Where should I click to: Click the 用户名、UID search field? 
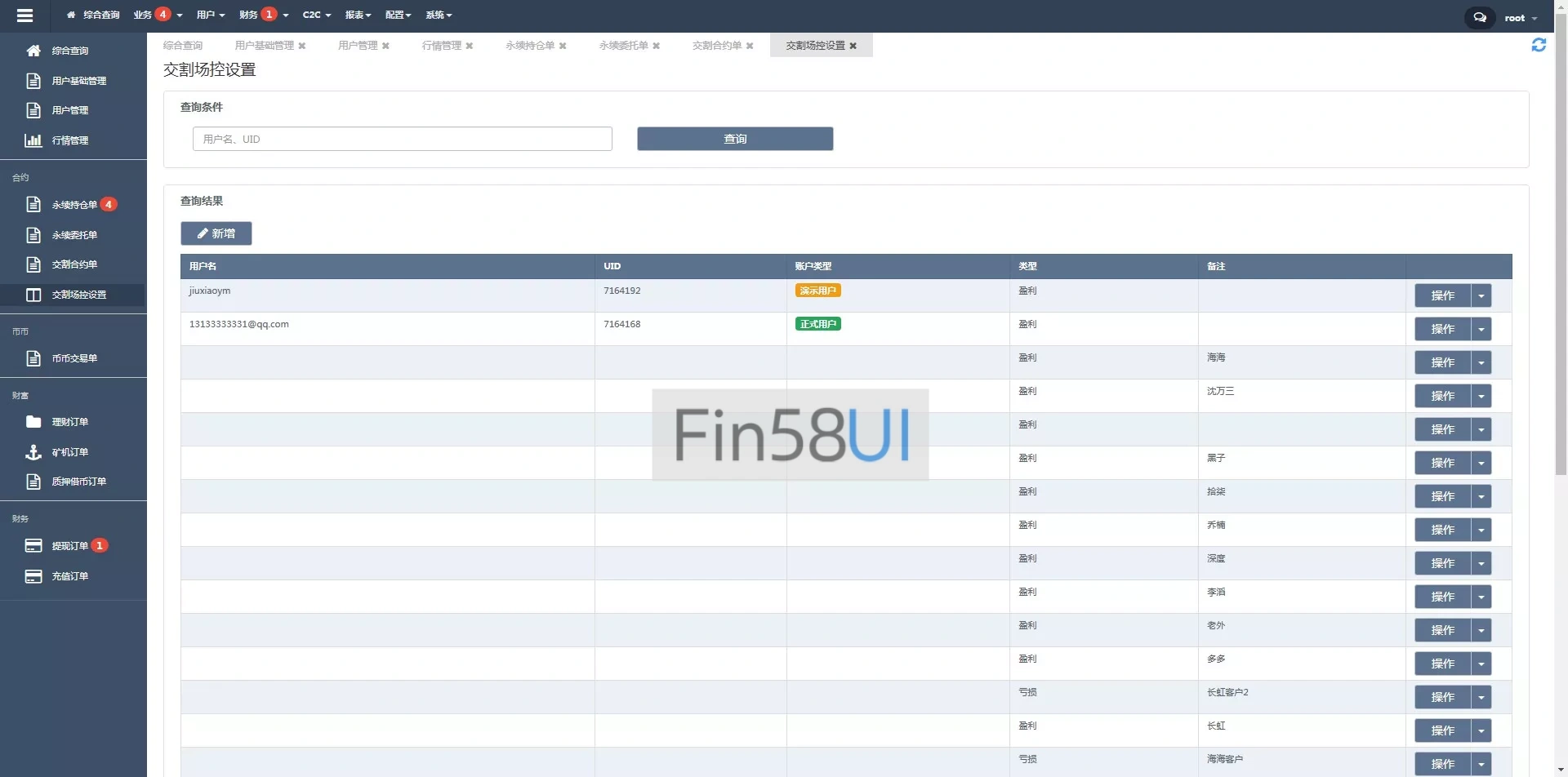[x=402, y=139]
